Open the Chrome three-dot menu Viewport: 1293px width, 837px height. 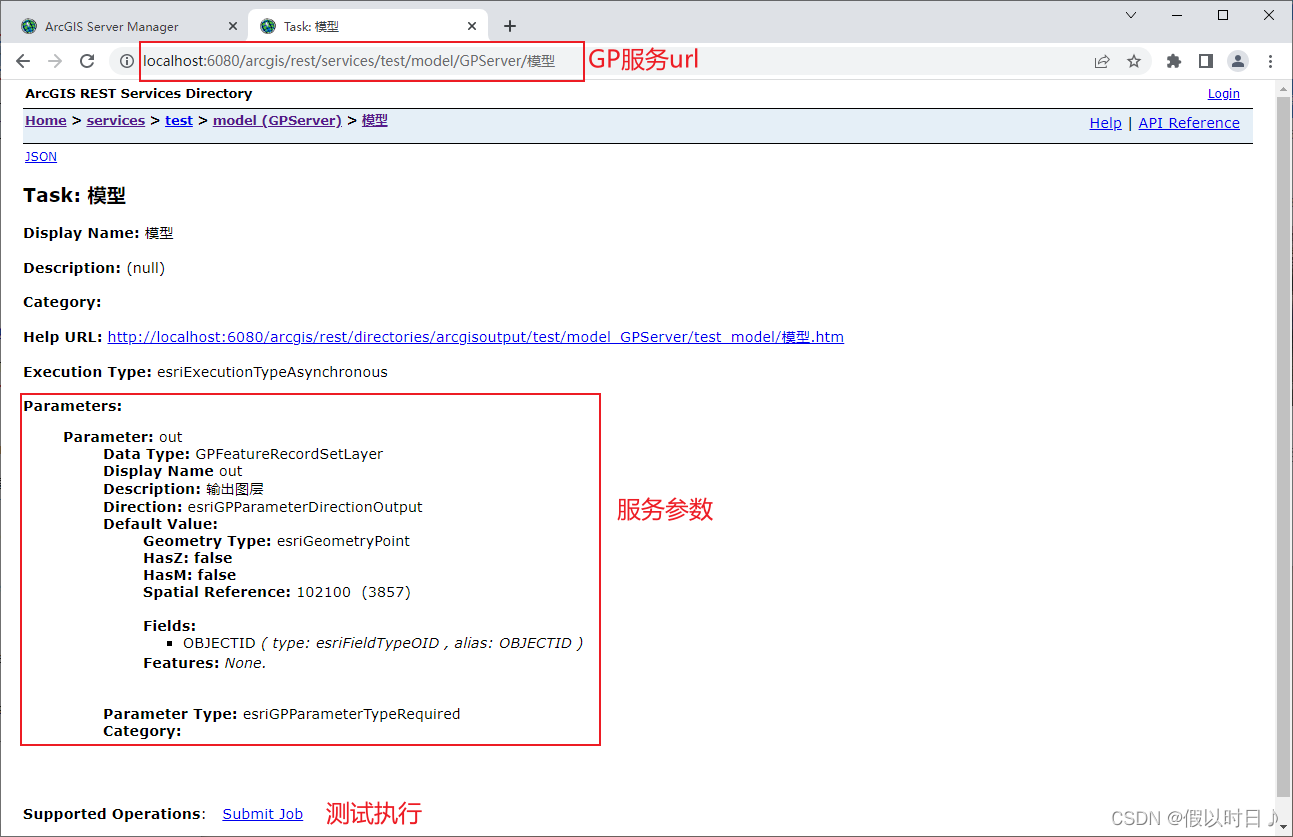1270,61
